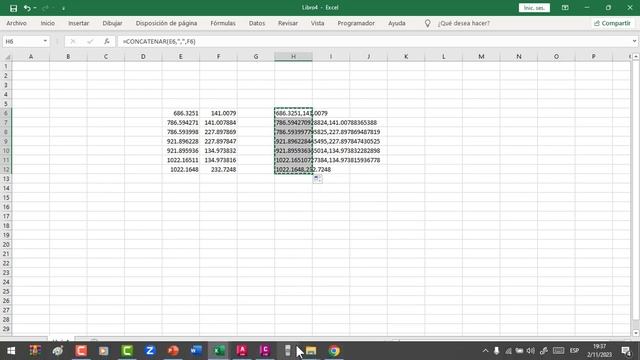This screenshot has height=360, width=640.
Task: Click the Cancel X icon in formula bar
Action: tap(73, 41)
